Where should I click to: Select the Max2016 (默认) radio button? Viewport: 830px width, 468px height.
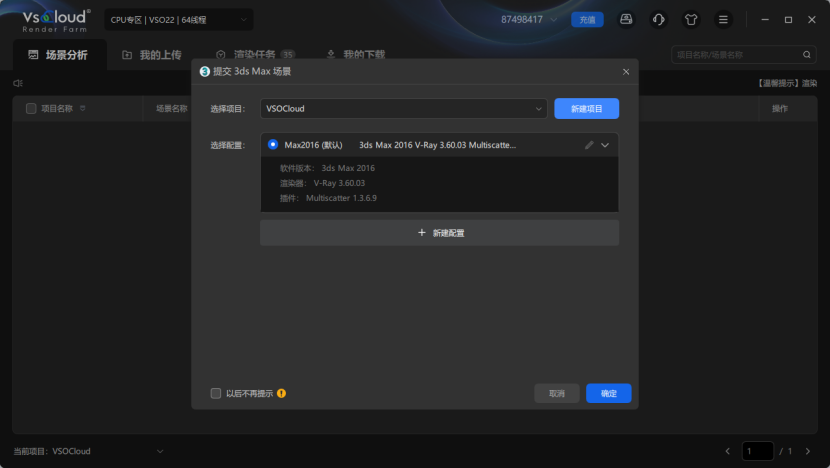pos(273,145)
